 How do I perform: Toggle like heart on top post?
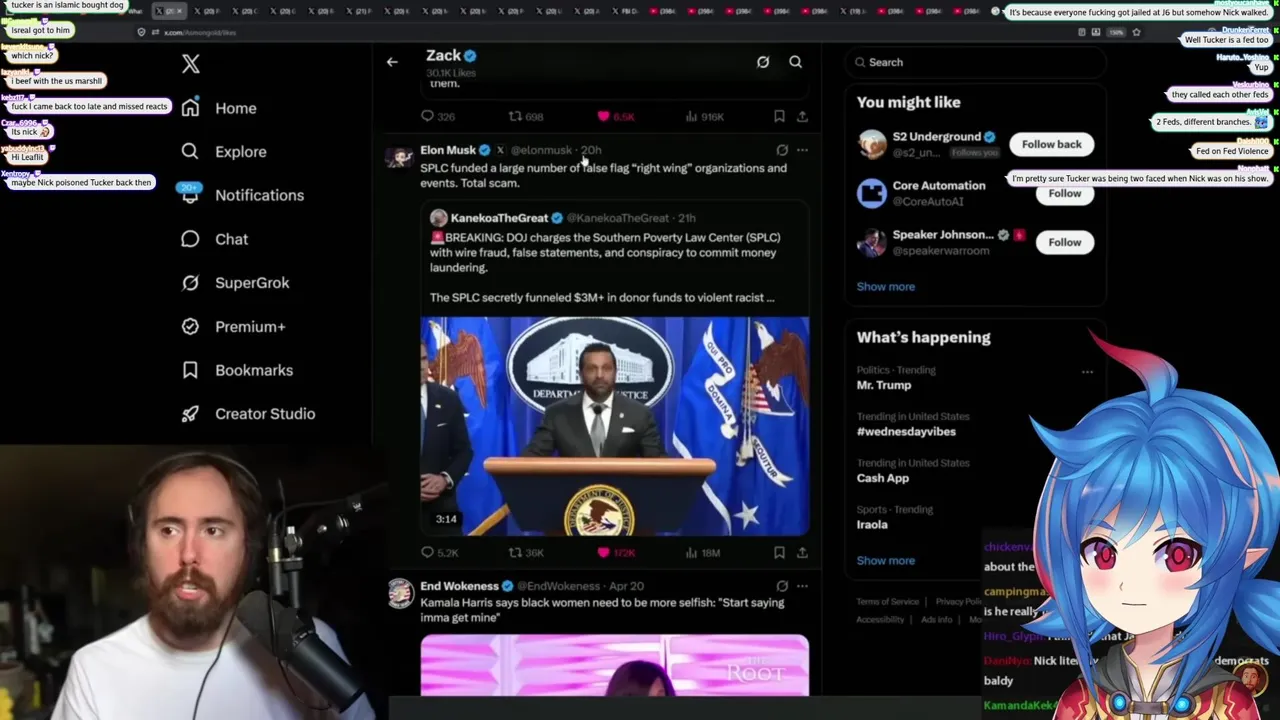point(603,116)
